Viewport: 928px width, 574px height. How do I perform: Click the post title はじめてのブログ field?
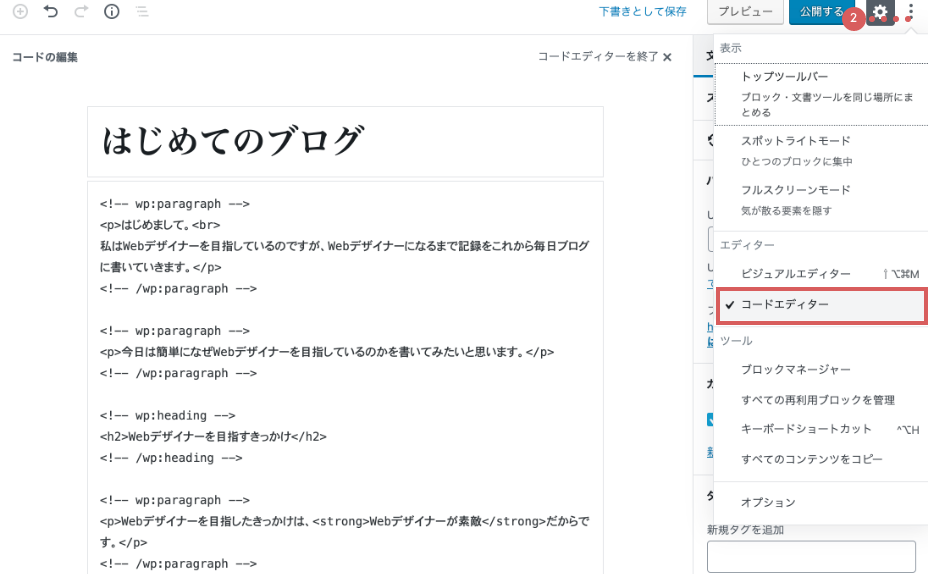coord(345,142)
